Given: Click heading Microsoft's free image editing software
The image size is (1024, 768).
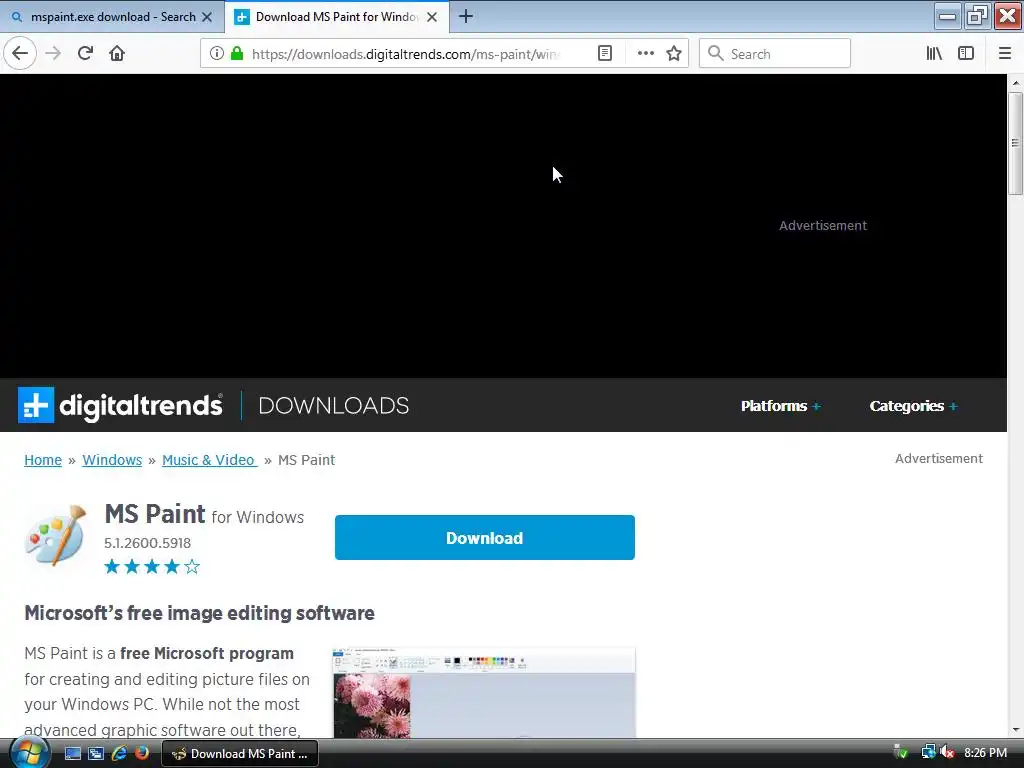Looking at the screenshot, I should point(199,613).
